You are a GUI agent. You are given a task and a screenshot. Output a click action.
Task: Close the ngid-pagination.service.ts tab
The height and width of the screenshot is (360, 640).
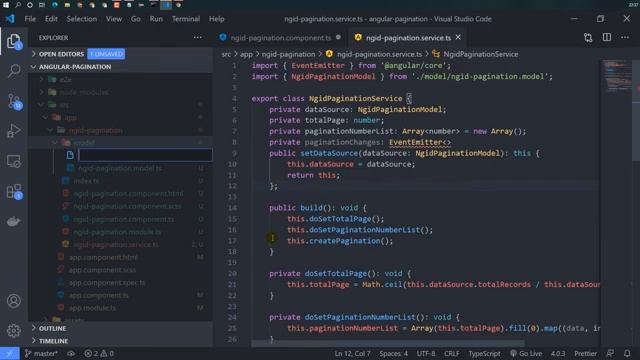tap(458, 37)
